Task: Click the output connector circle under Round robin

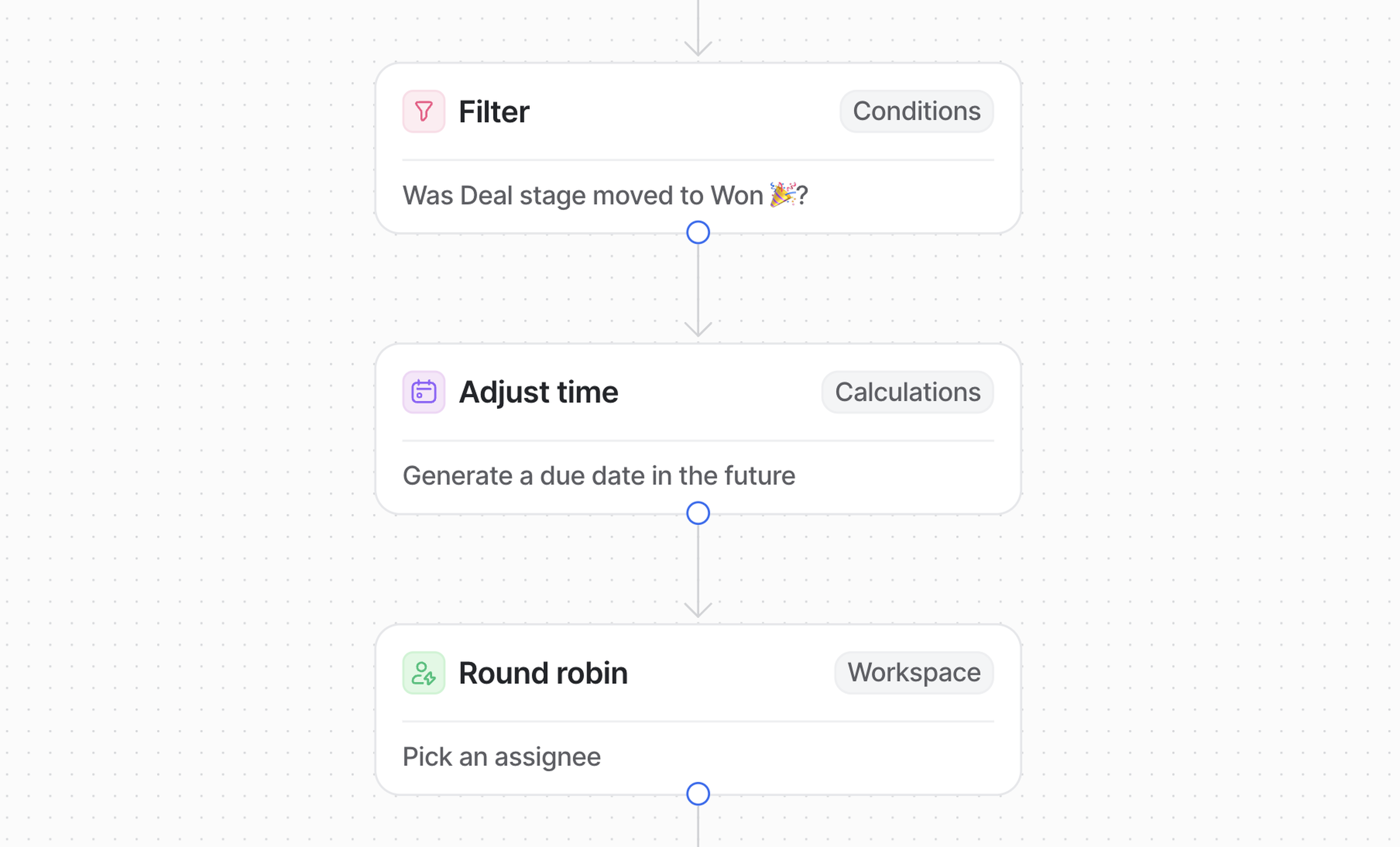Action: point(698,793)
